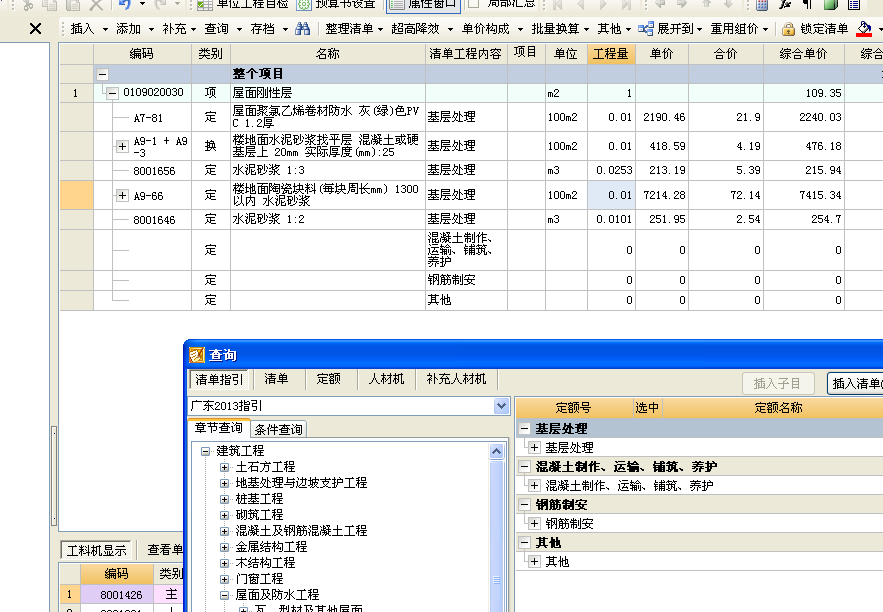Click the green cube icon
This screenshot has height=612, width=883.
[831, 5]
